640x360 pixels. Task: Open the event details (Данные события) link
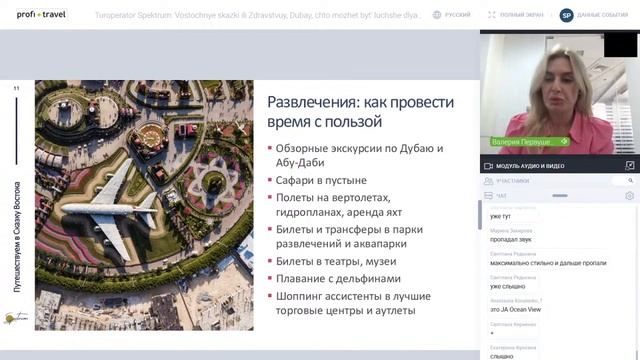(x=602, y=15)
